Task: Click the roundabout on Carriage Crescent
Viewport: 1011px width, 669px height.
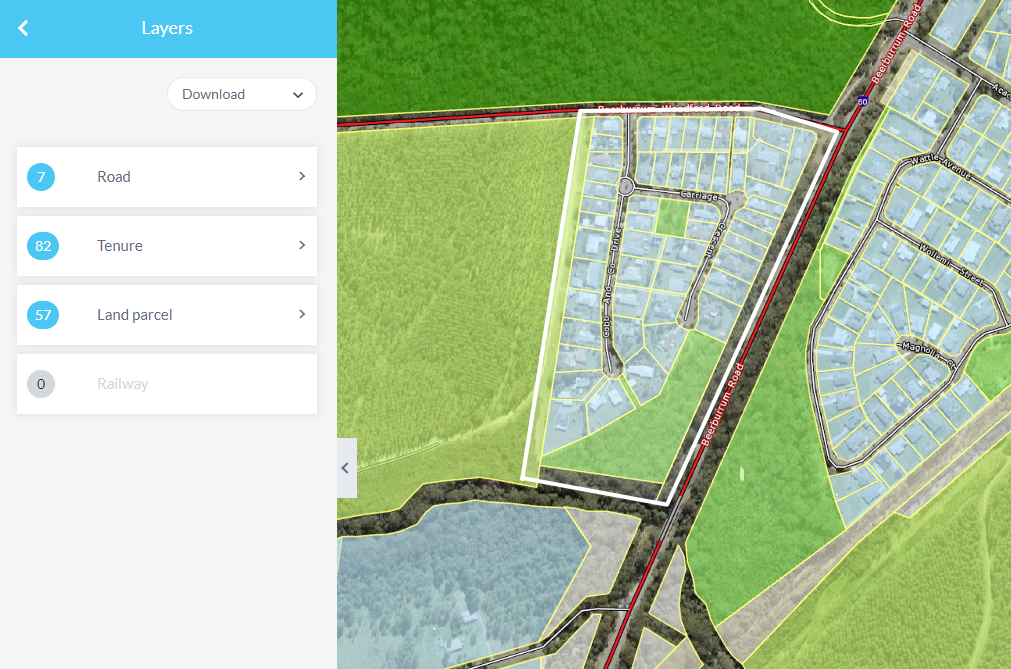Action: point(626,186)
